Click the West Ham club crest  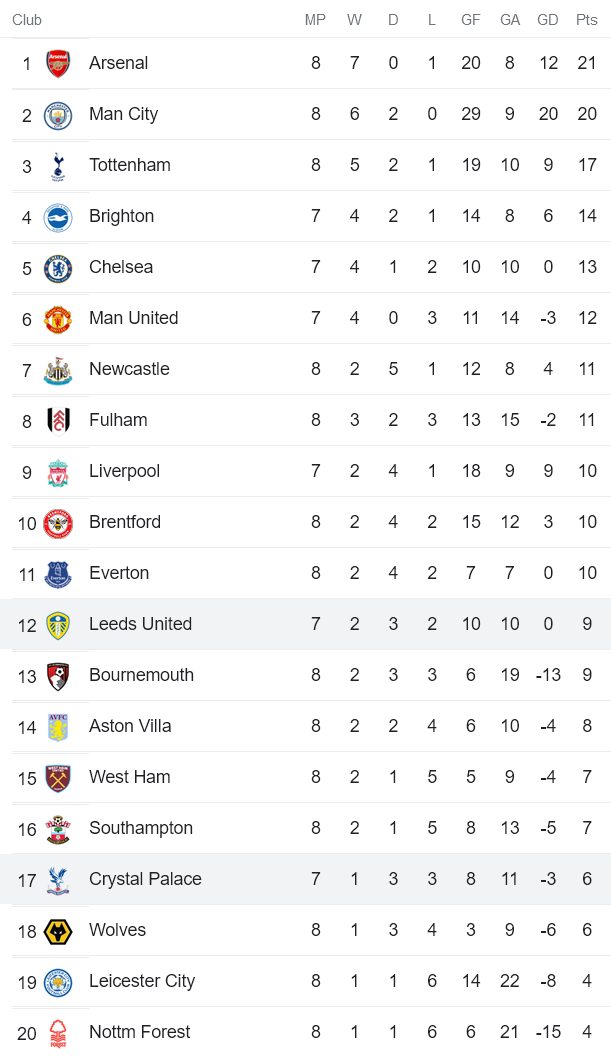(x=58, y=778)
